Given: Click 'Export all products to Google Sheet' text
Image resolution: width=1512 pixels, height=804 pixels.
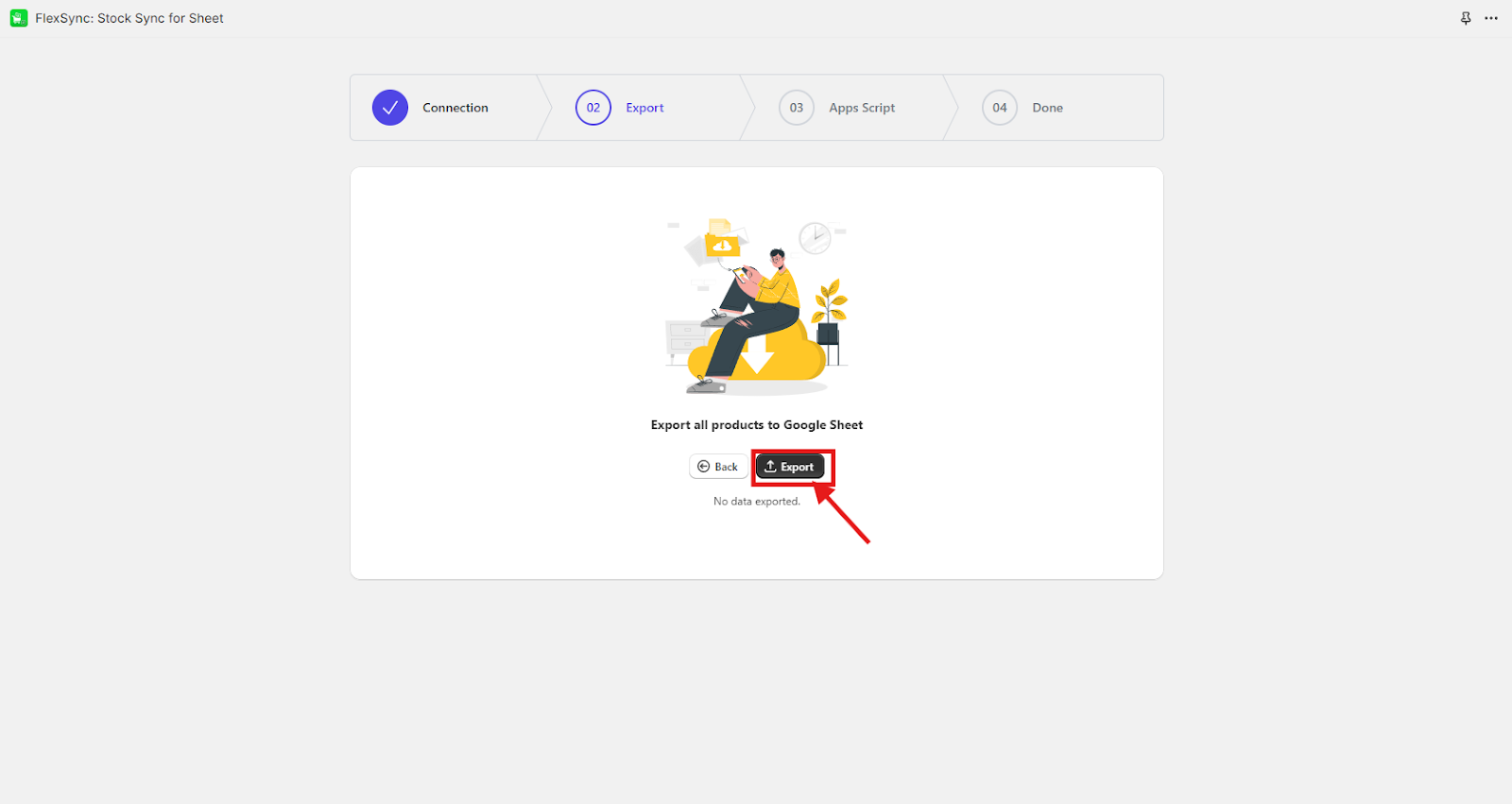Looking at the screenshot, I should tap(757, 425).
